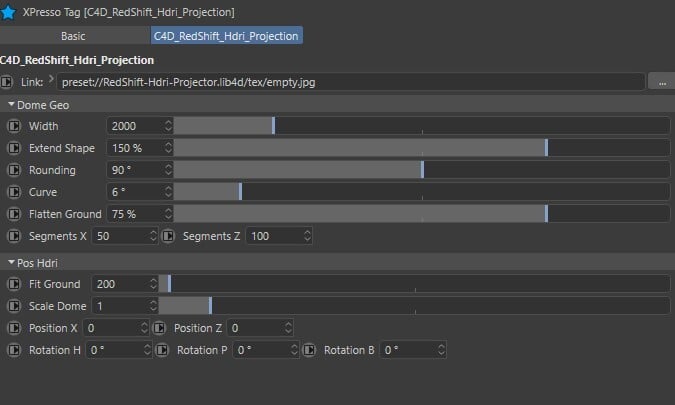This screenshot has width=675, height=405.
Task: Click the Width slider track
Action: 422,126
